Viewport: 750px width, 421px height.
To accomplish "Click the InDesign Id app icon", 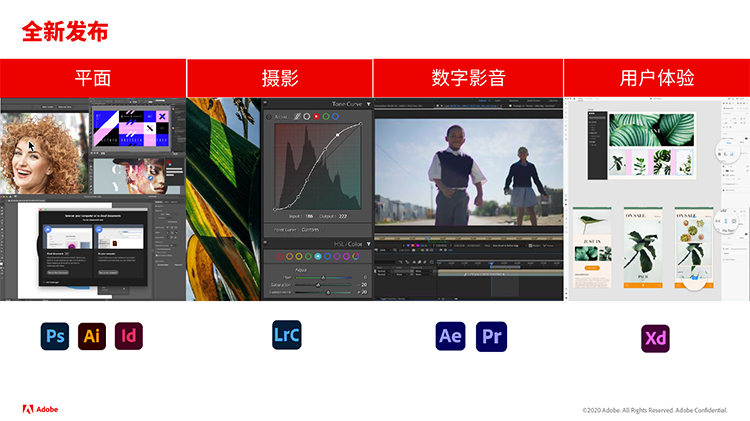I will 129,336.
